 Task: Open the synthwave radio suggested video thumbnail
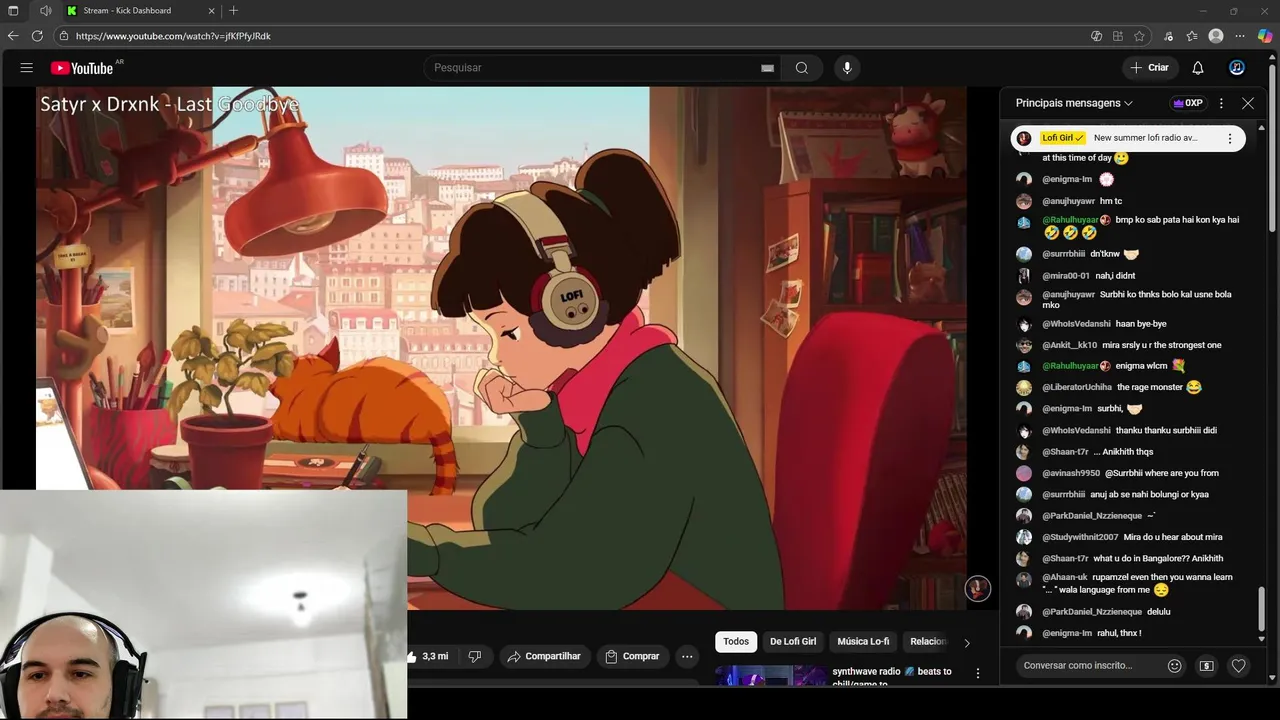[x=771, y=675]
